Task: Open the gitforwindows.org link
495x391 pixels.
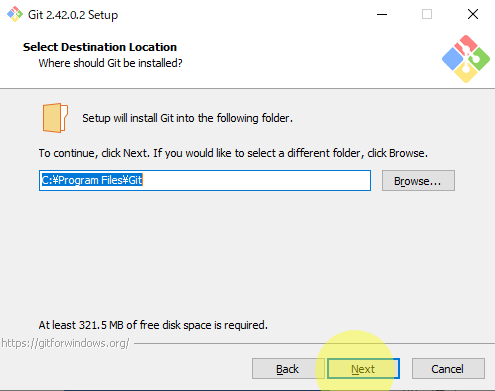Action: click(x=65, y=343)
